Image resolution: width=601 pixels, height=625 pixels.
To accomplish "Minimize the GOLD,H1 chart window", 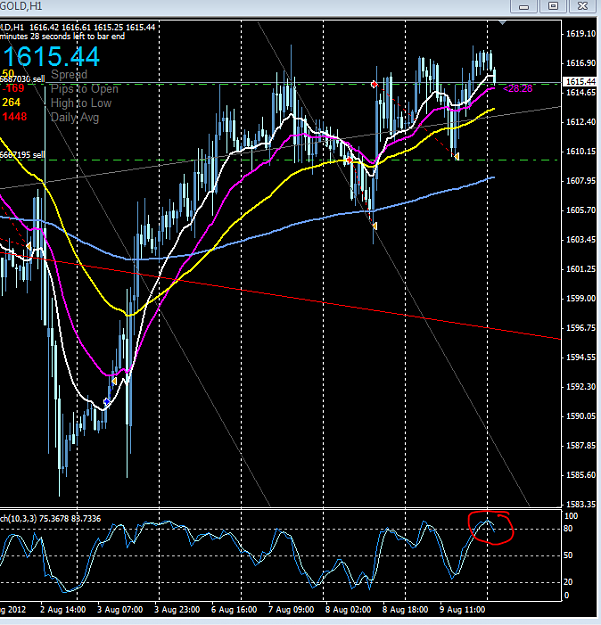I will pyautogui.click(x=524, y=6).
